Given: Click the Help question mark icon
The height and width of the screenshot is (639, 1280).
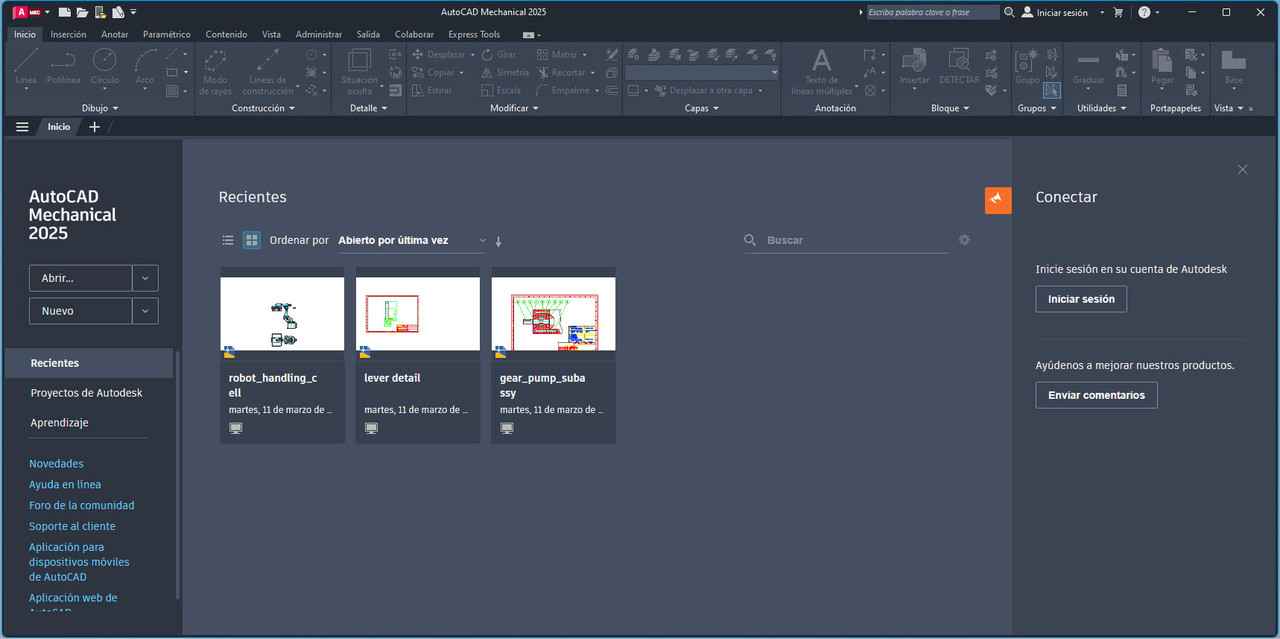Looking at the screenshot, I should point(1144,12).
